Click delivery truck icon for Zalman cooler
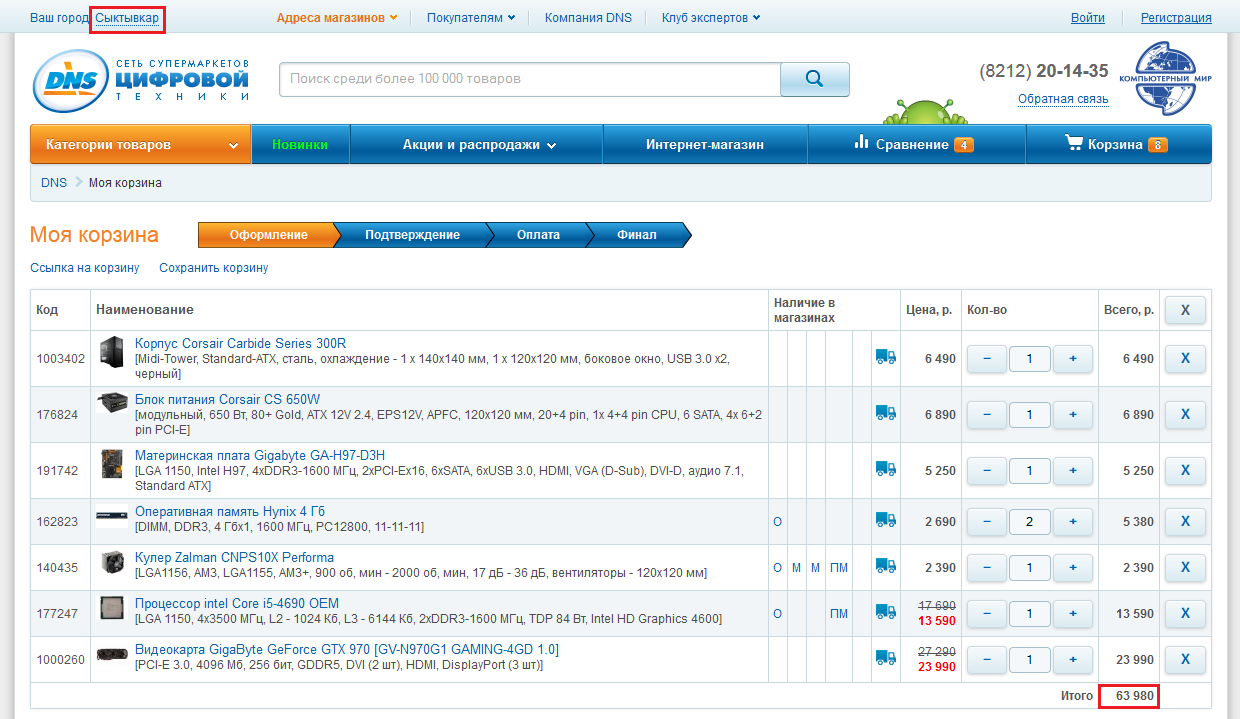The image size is (1240, 719). pyautogui.click(x=885, y=566)
